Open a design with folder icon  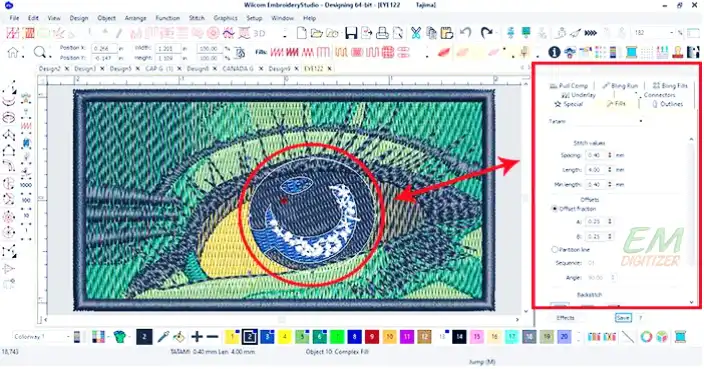click(x=317, y=33)
